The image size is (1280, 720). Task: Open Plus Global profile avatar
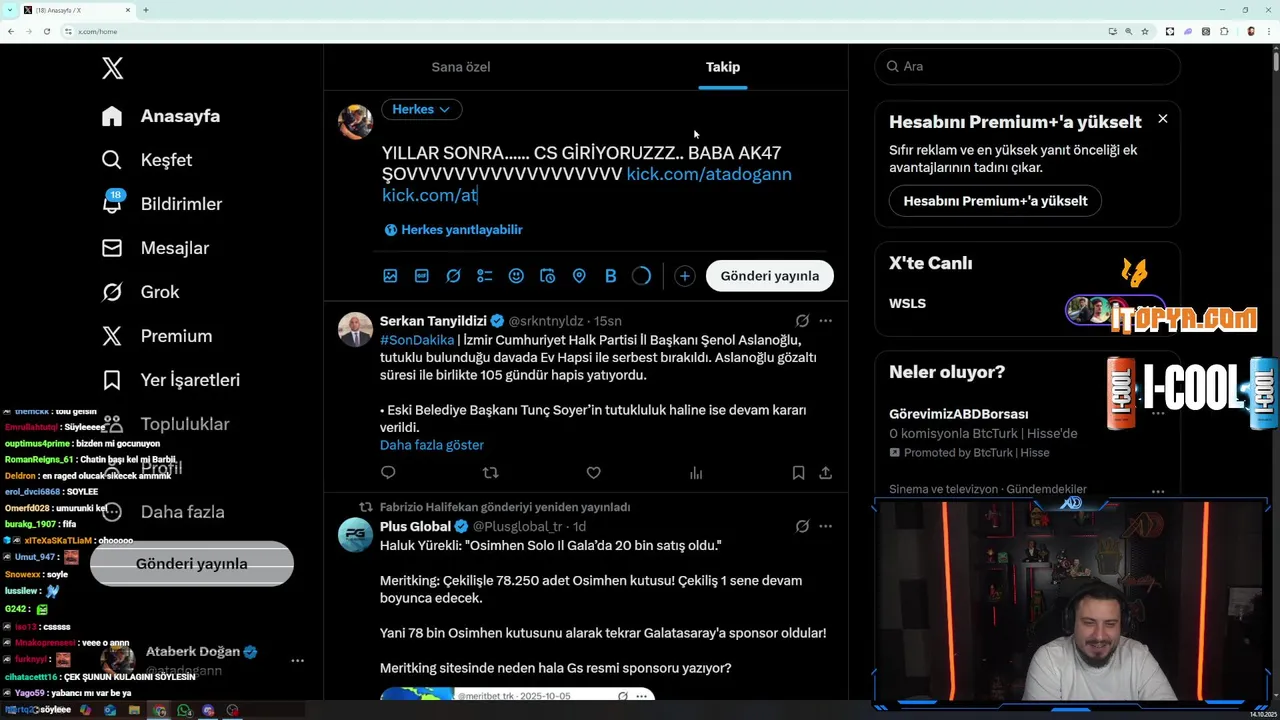(x=355, y=534)
